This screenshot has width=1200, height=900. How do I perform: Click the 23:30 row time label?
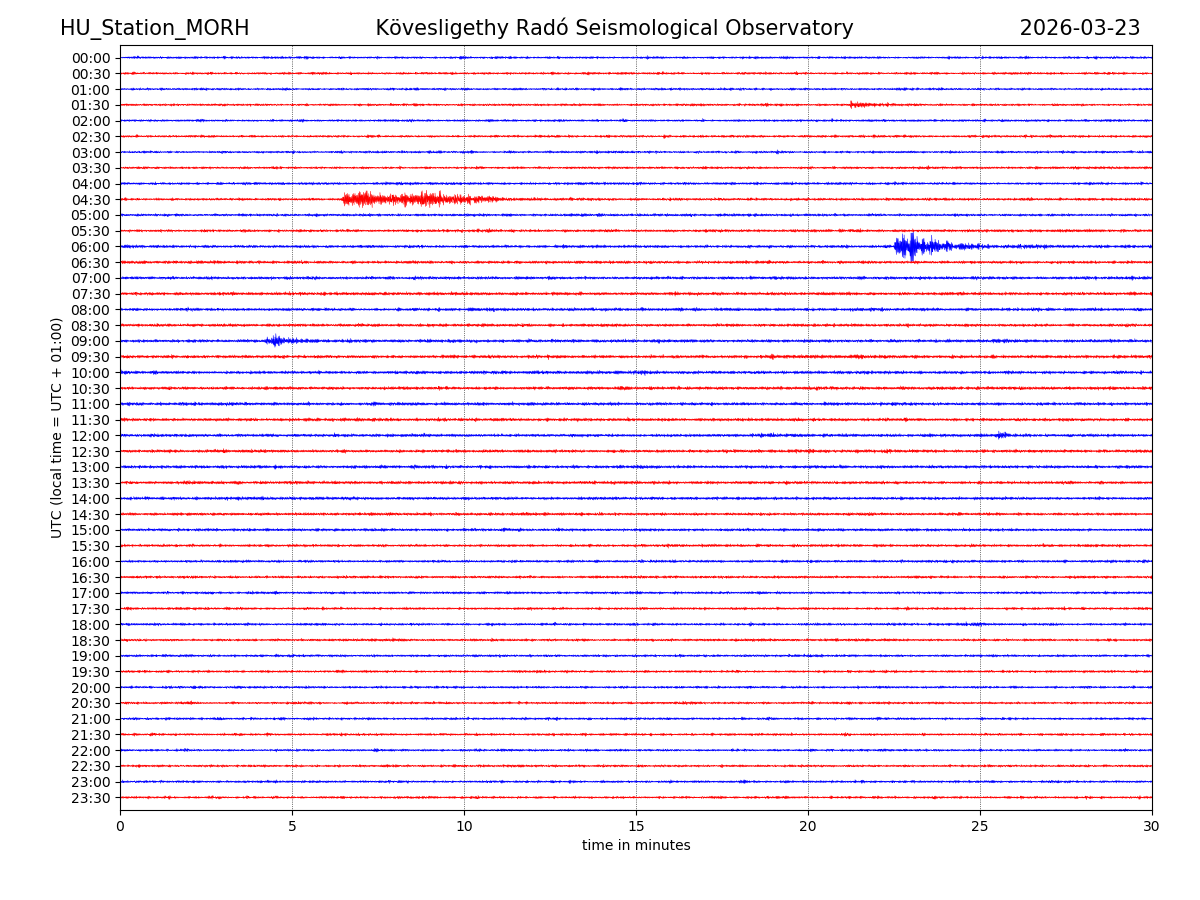point(91,798)
